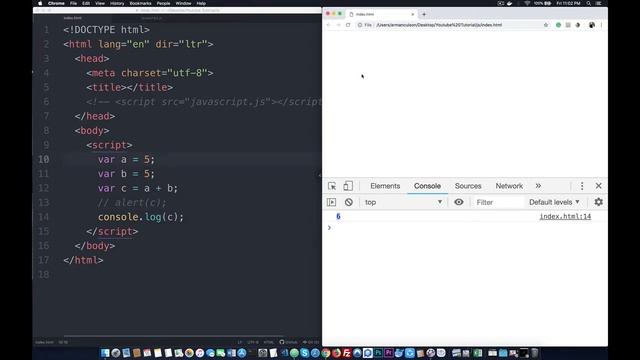Viewport: 640px width, 360px height.
Task: Reload the page in Chrome
Action: point(348,25)
